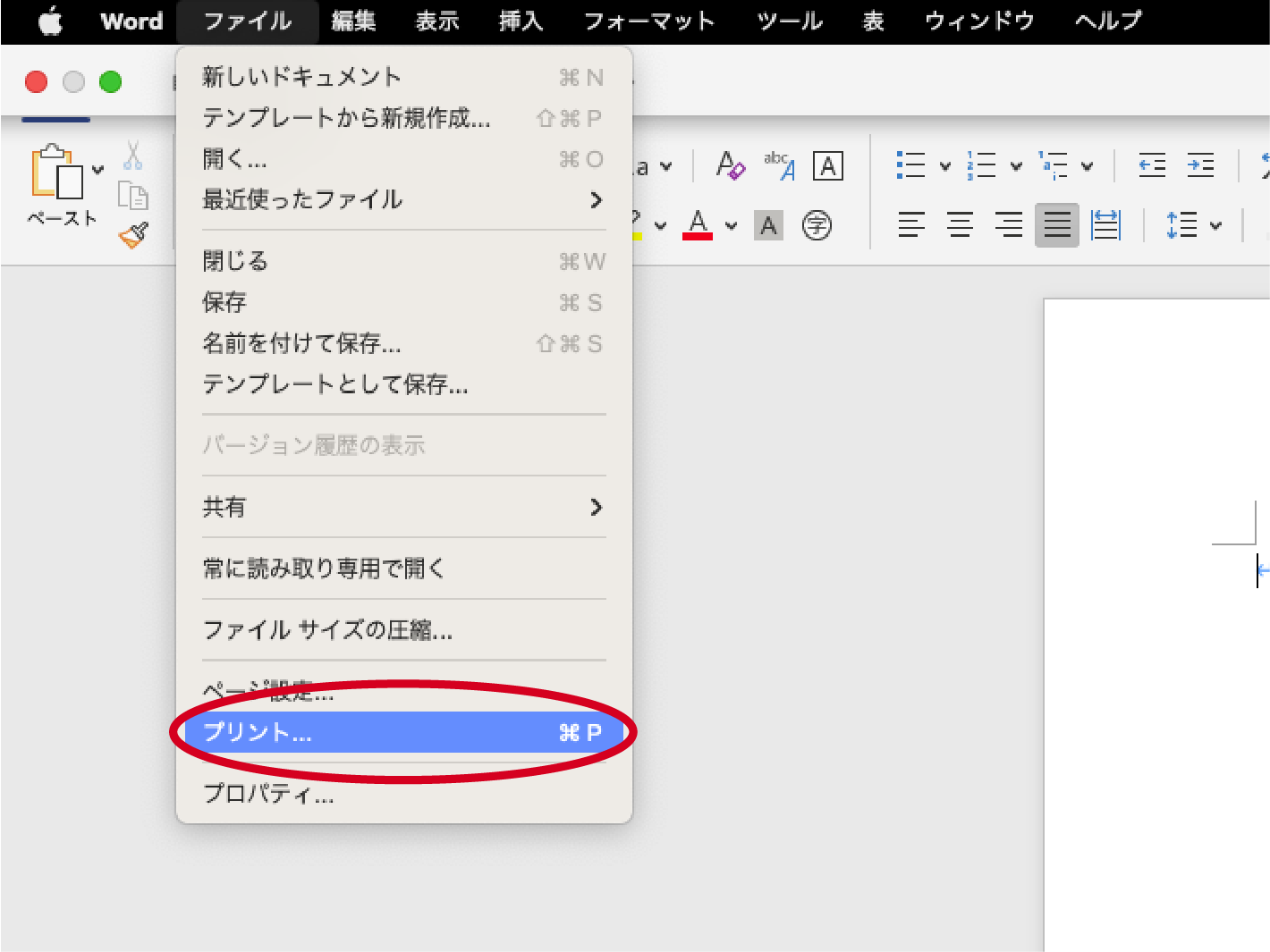Screen dimensions: 1270x952
Task: Open the ヘルプ menu
Action: [x=1108, y=21]
